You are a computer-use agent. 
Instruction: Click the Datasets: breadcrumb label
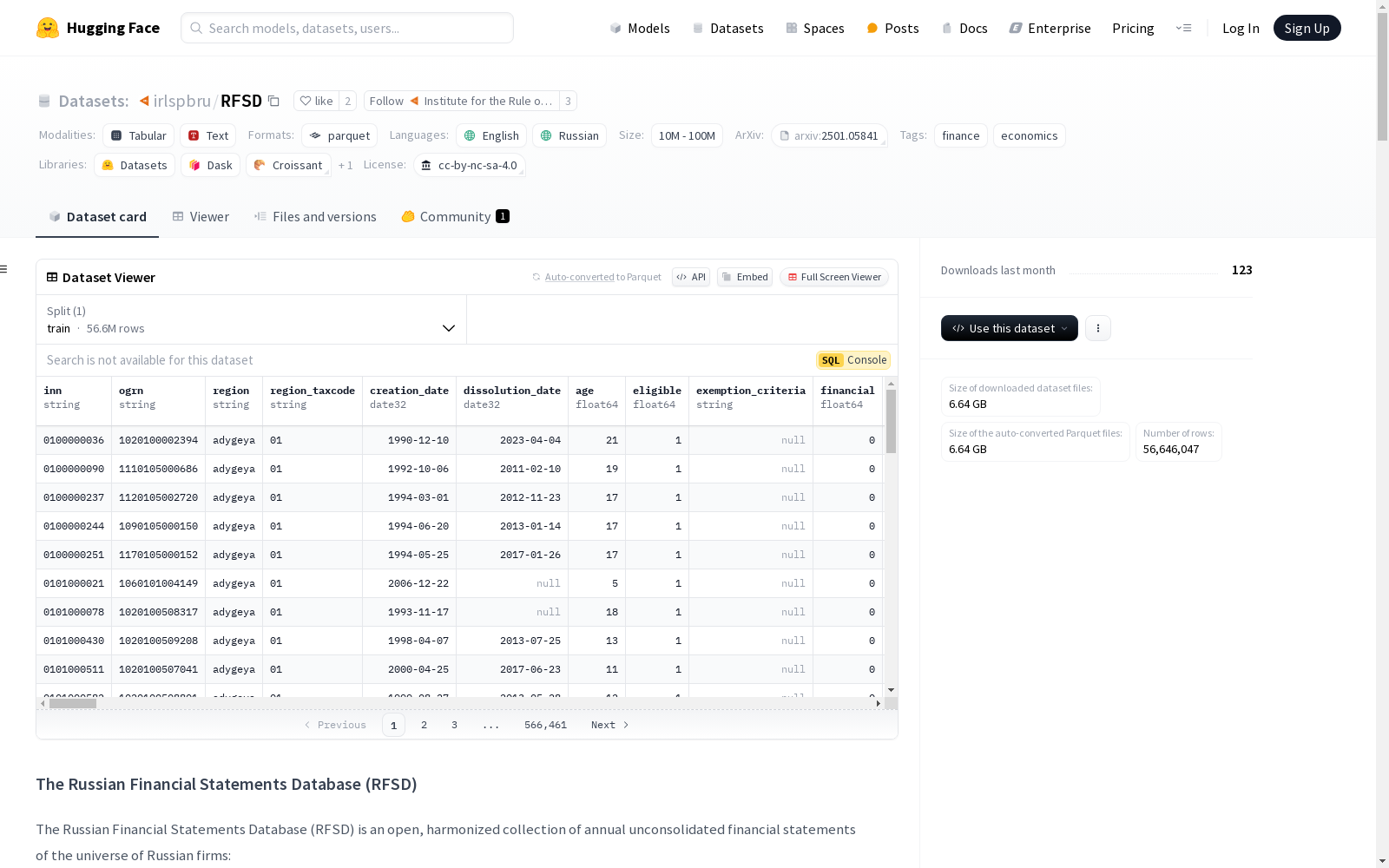point(94,101)
